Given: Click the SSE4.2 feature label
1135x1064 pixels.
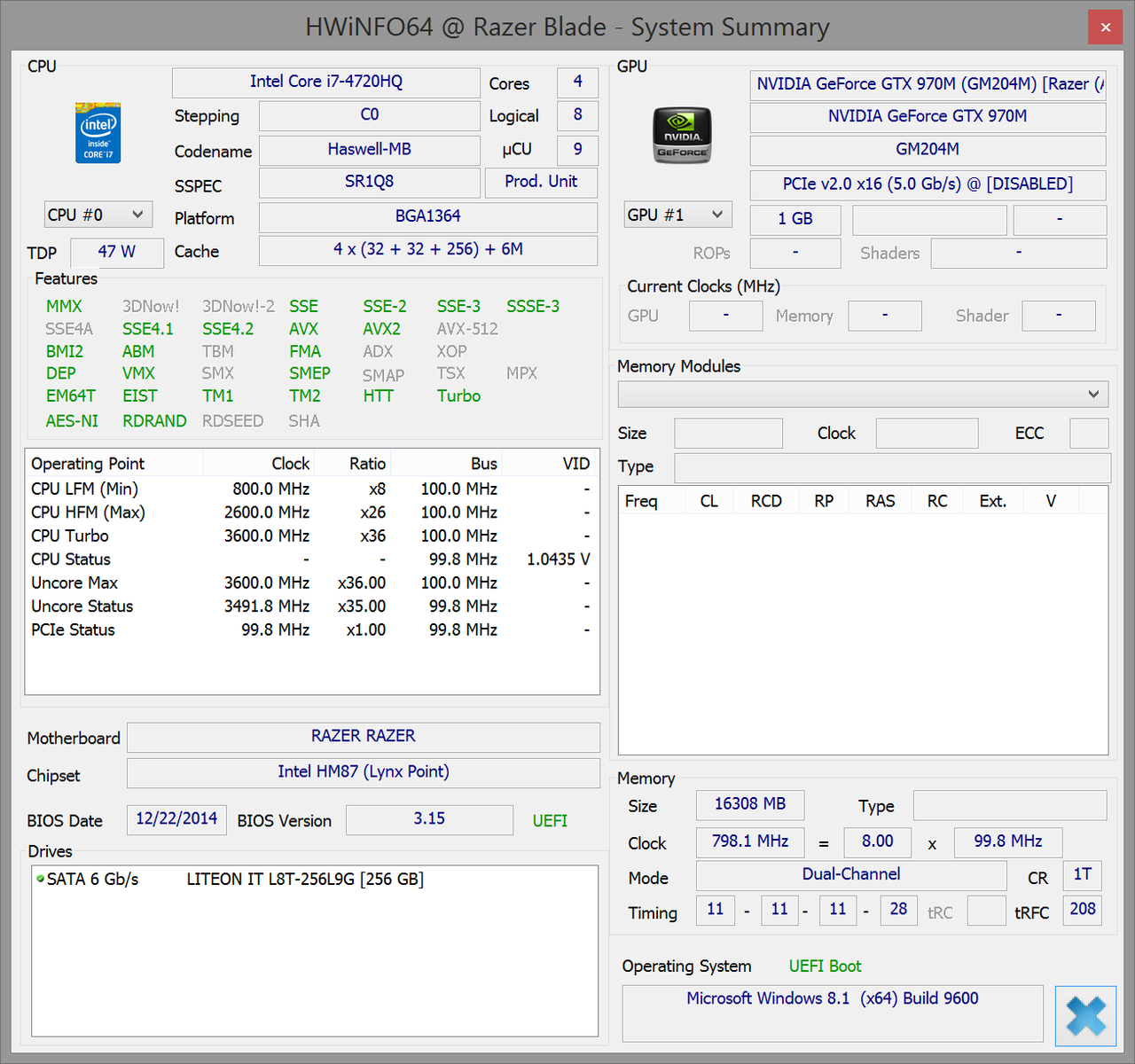Looking at the screenshot, I should (x=228, y=329).
